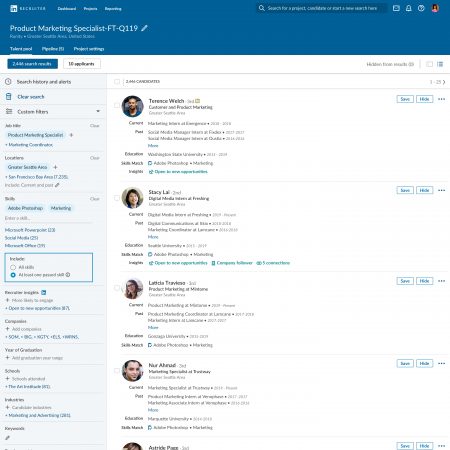450x450 pixels.
Task: Click the Keywords pencil icon
Action: click(7, 438)
